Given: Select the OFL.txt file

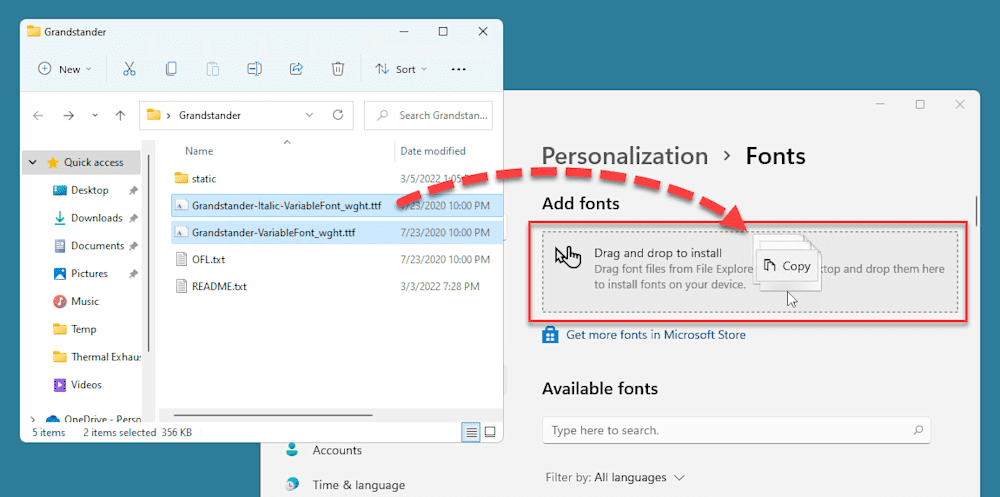Looking at the screenshot, I should (209, 260).
